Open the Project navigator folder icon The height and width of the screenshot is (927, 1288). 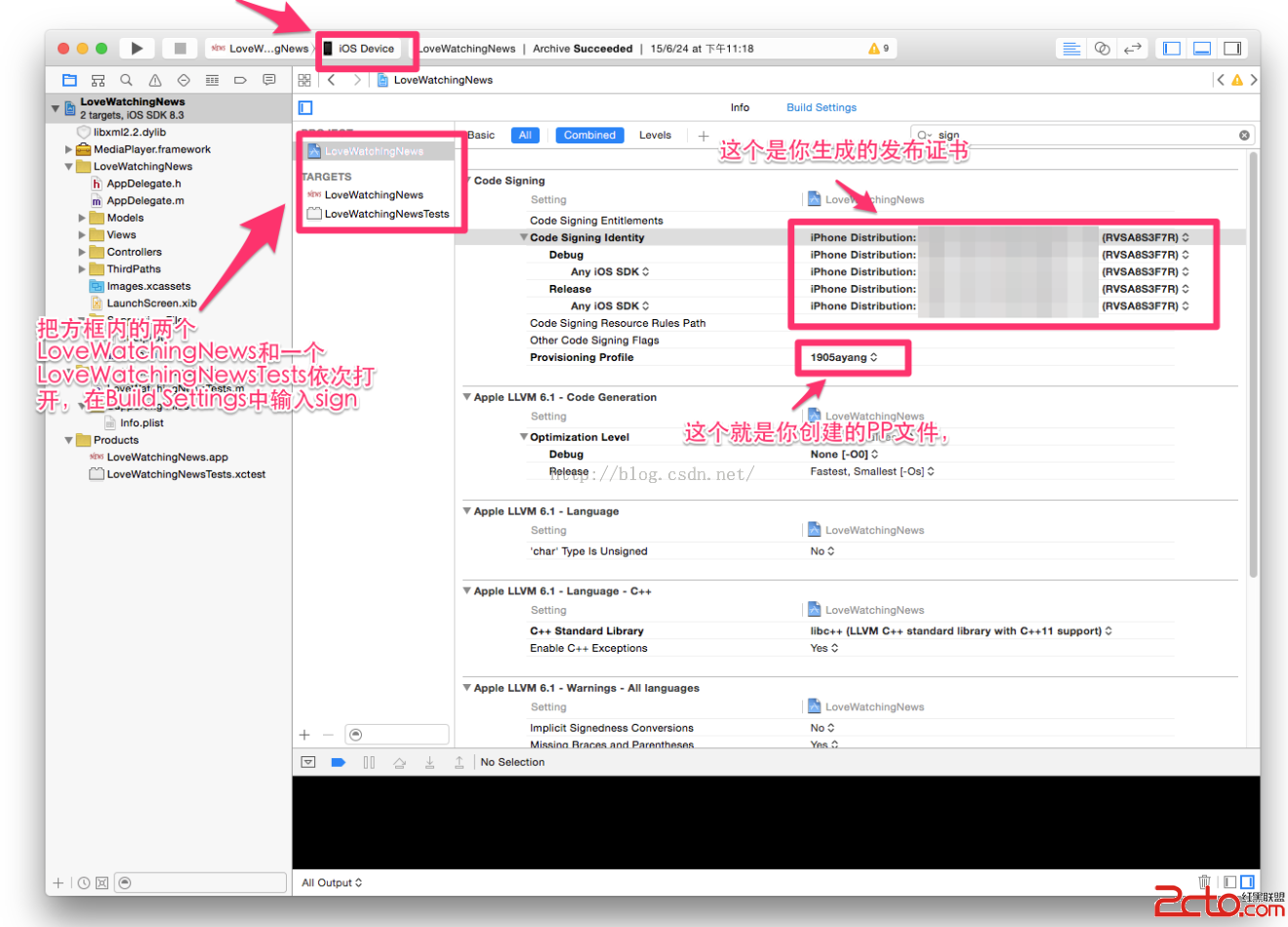click(69, 80)
